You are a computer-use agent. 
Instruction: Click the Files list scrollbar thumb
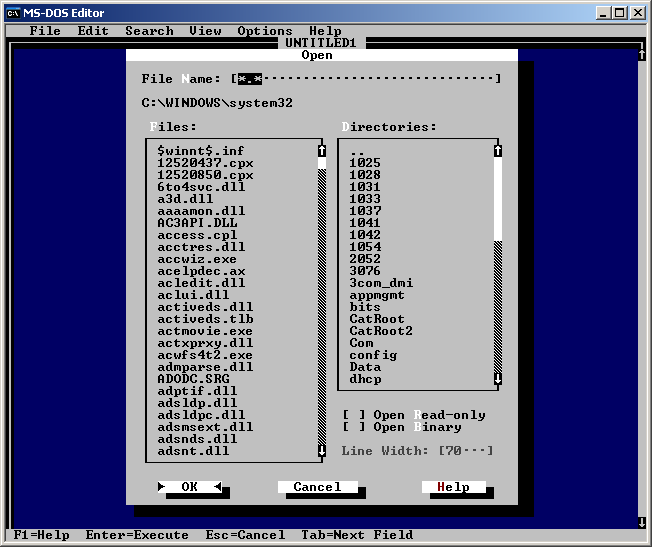[x=322, y=163]
